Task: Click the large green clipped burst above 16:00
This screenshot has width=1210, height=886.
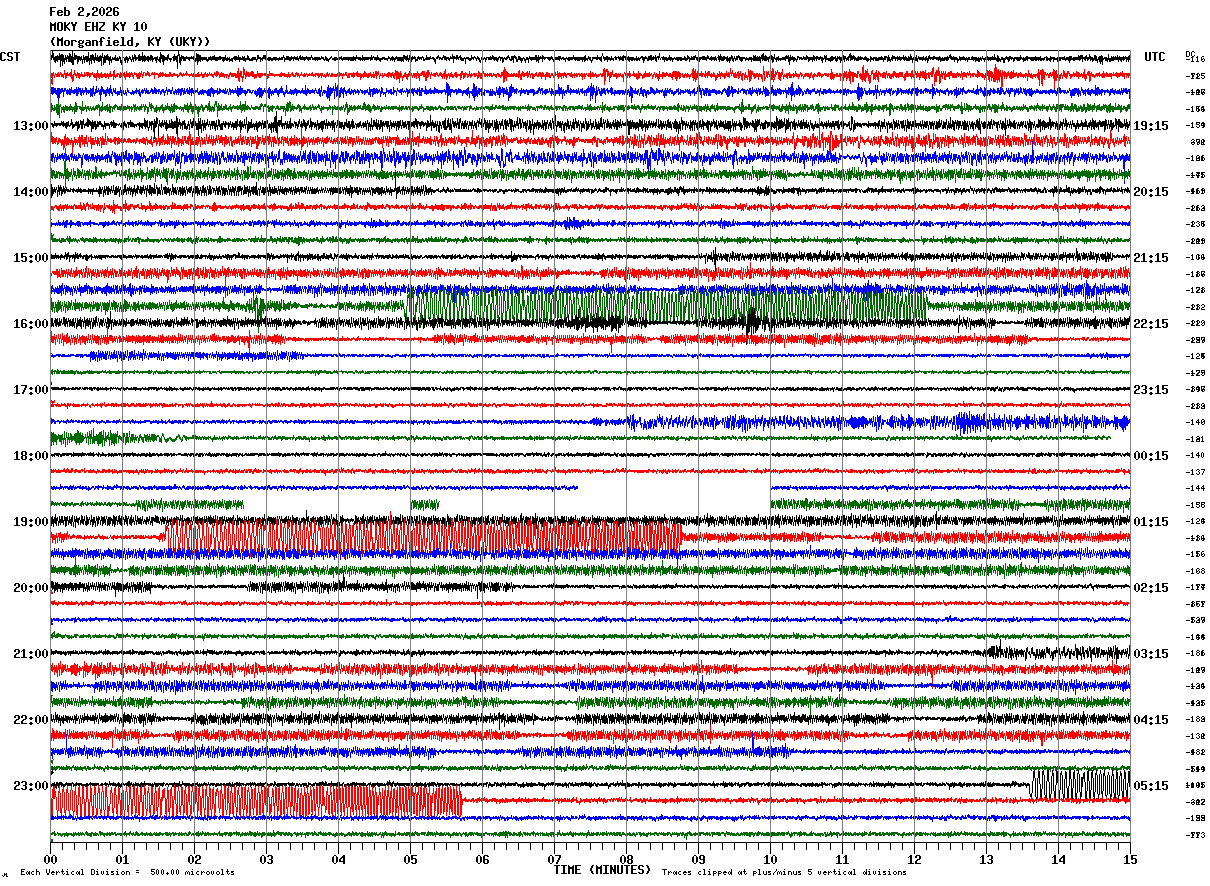Action: click(665, 306)
